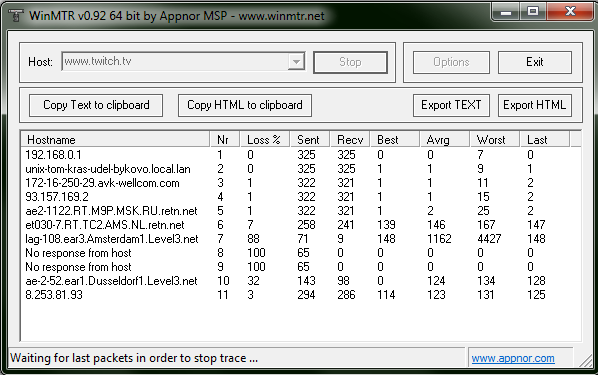Click the Recv value 286
This screenshot has width=598, height=375.
coord(346,295)
